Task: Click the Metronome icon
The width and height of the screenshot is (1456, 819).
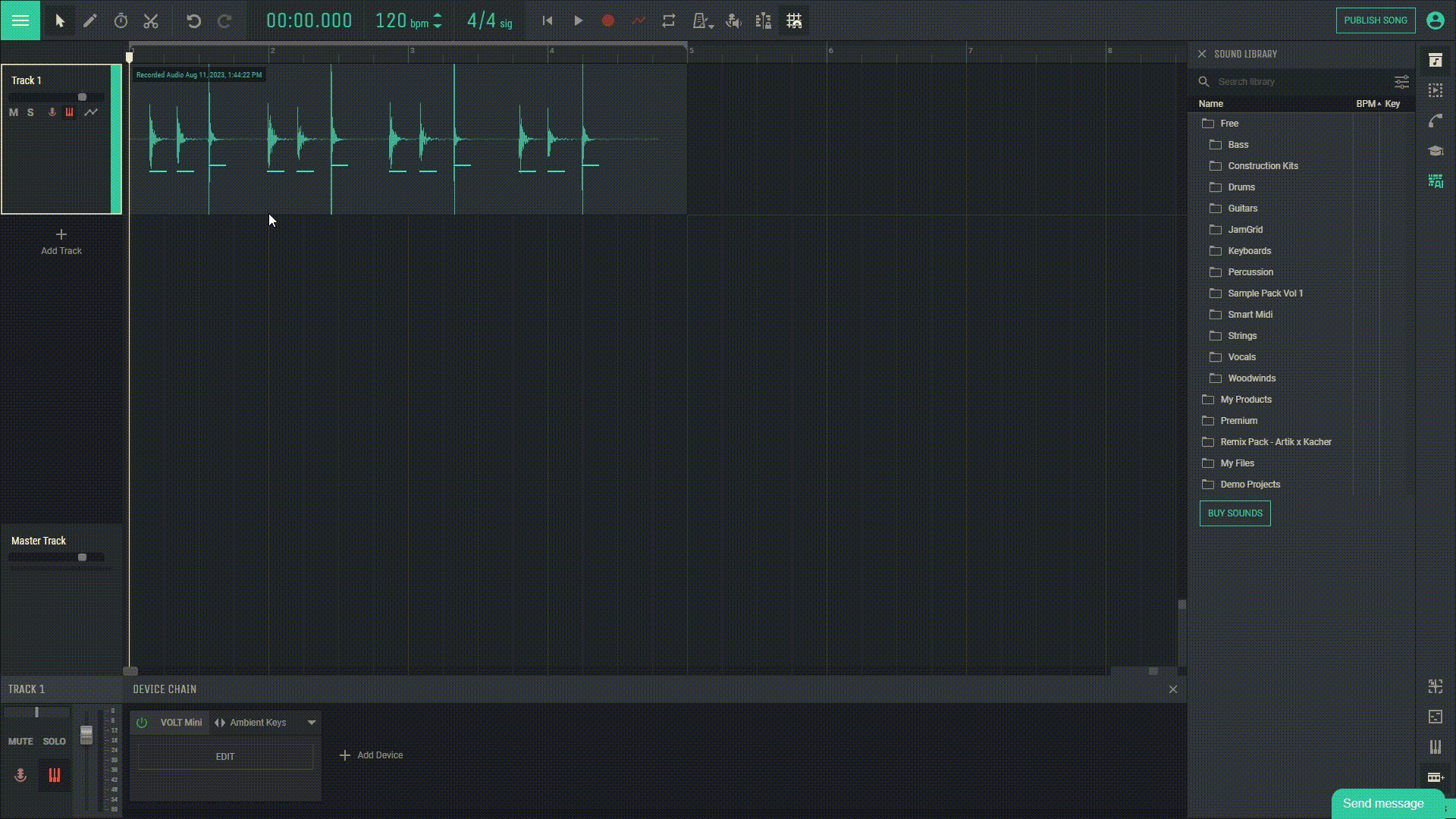Action: tap(700, 20)
